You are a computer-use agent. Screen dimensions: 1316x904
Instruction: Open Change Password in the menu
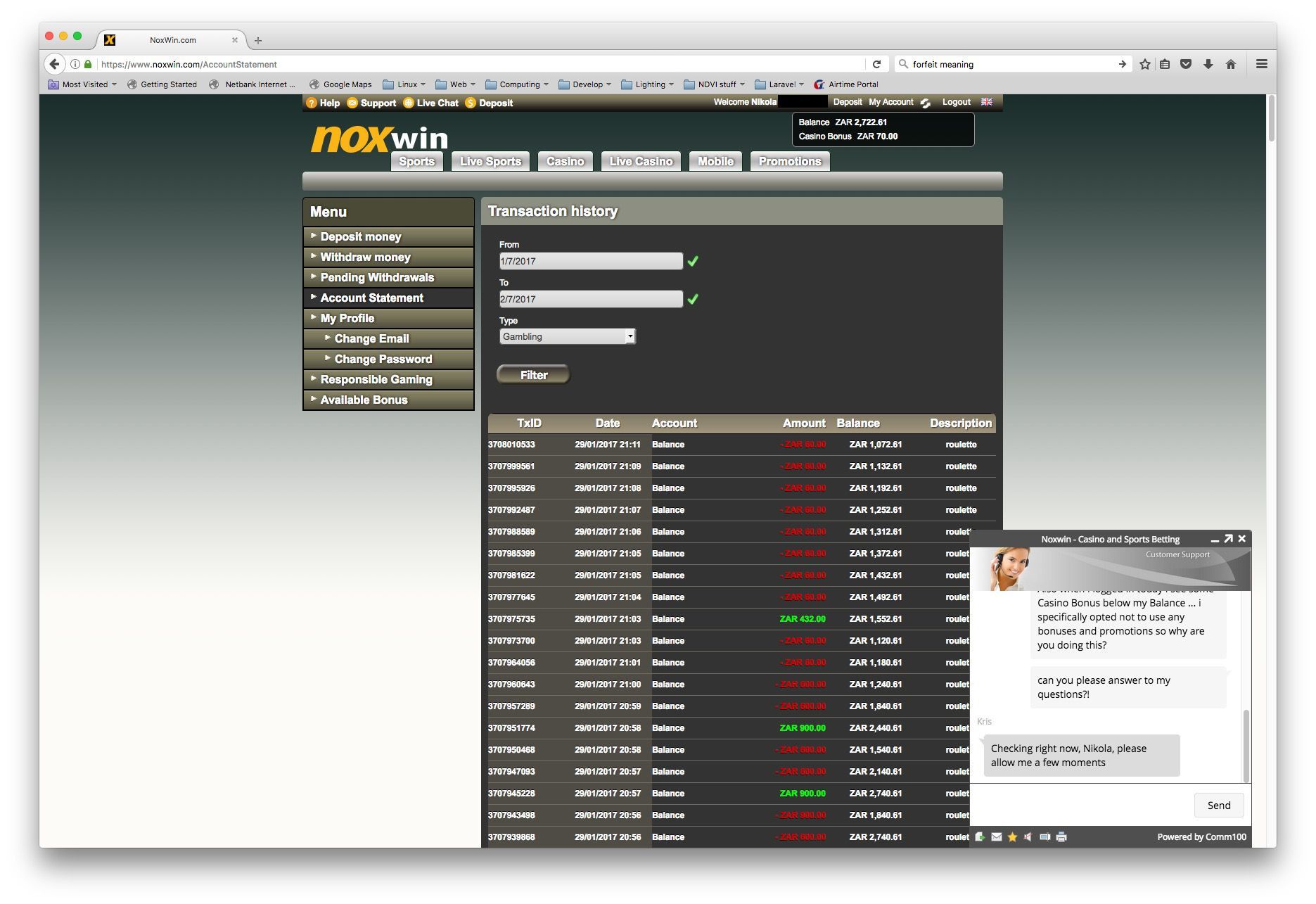click(x=388, y=359)
